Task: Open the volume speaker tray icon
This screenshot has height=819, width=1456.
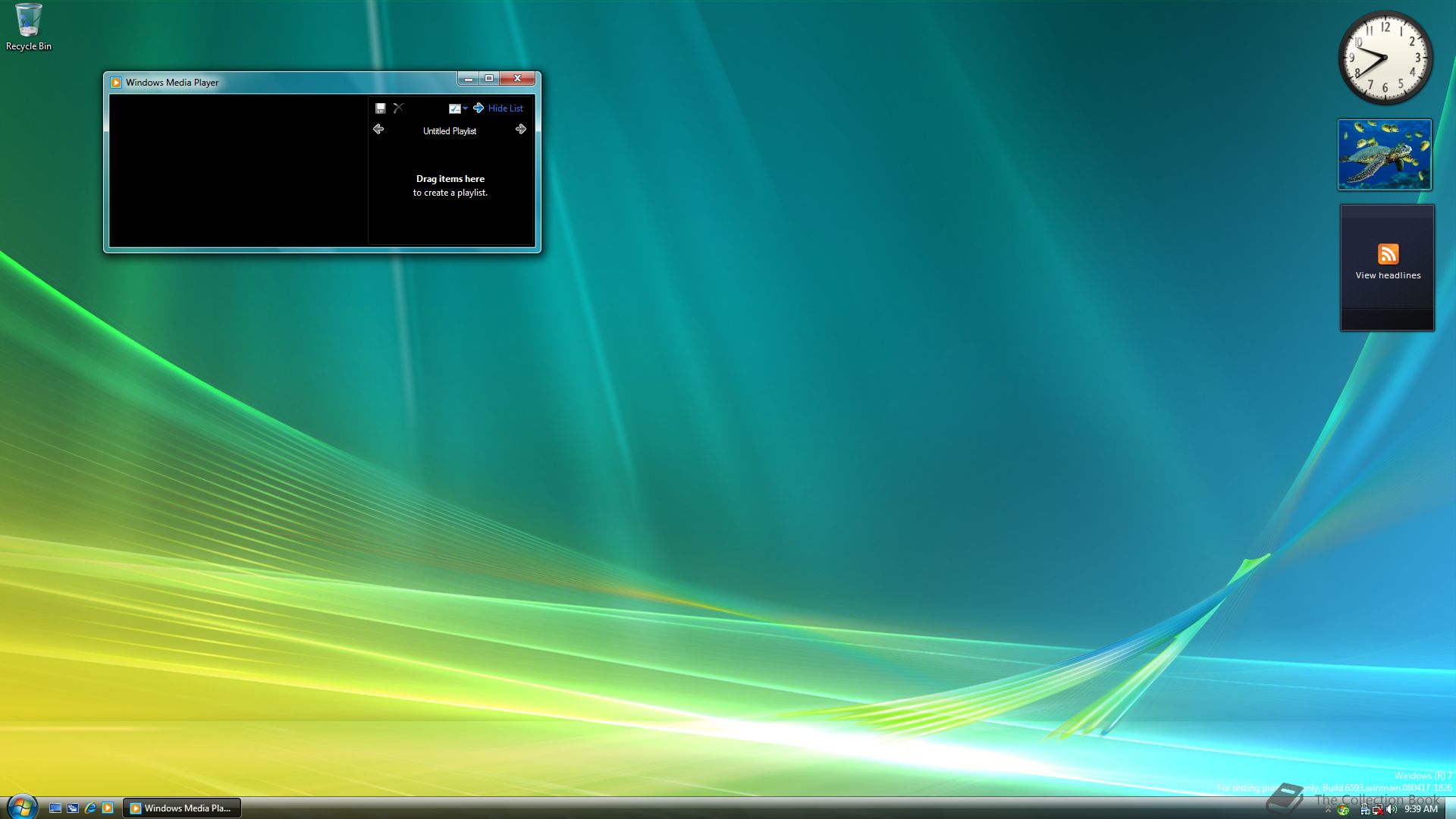Action: pyautogui.click(x=1392, y=809)
